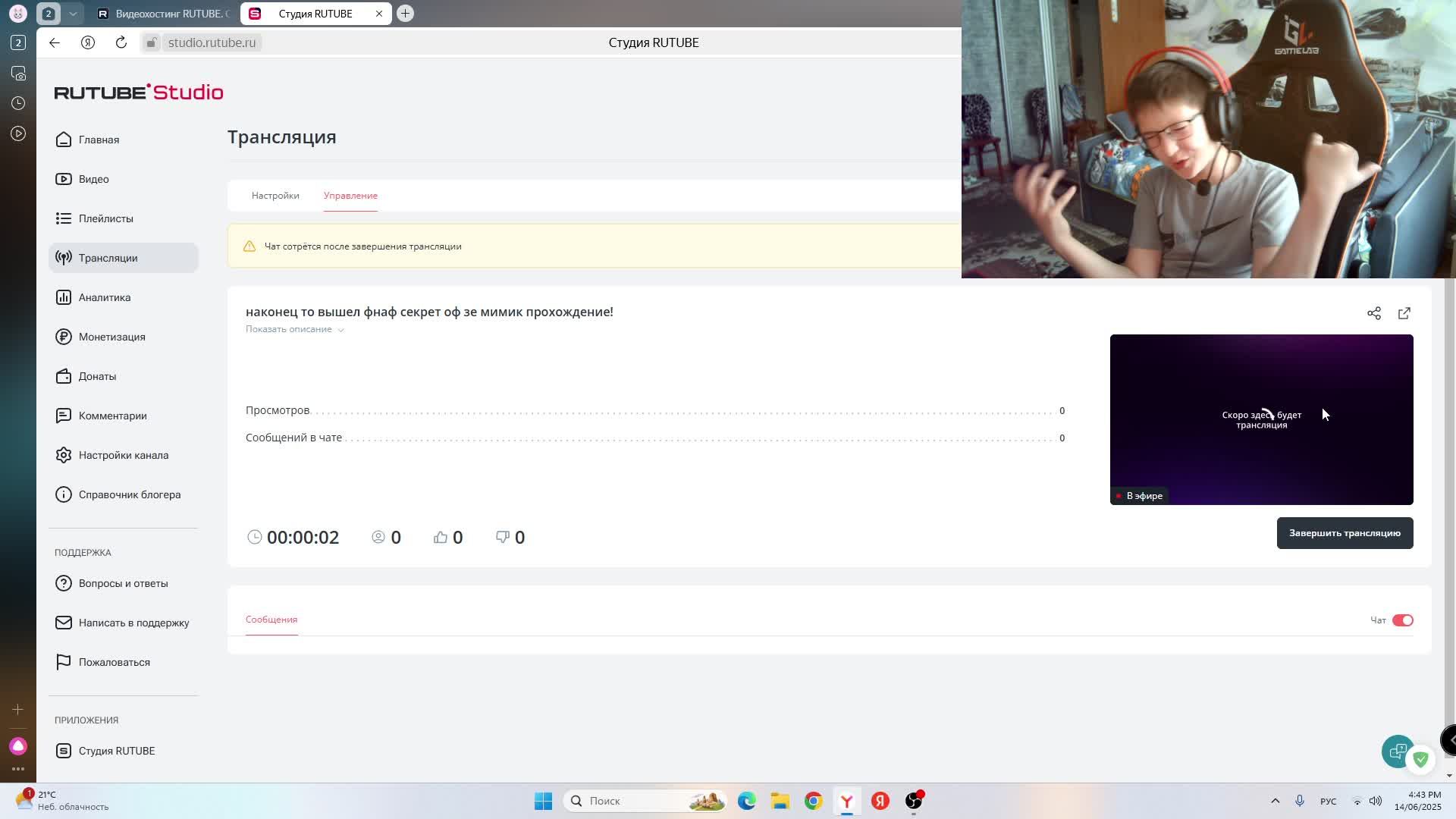Switch to the Настройки tab

275,196
